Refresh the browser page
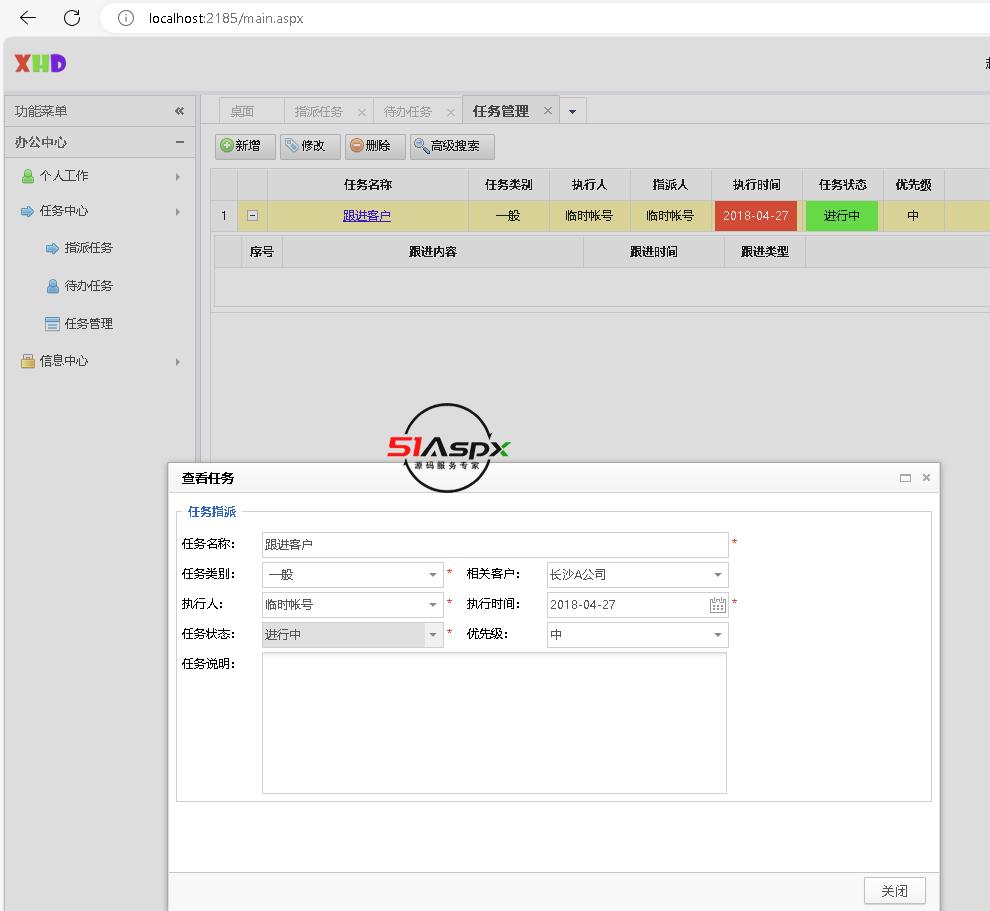990x911 pixels. pyautogui.click(x=72, y=18)
